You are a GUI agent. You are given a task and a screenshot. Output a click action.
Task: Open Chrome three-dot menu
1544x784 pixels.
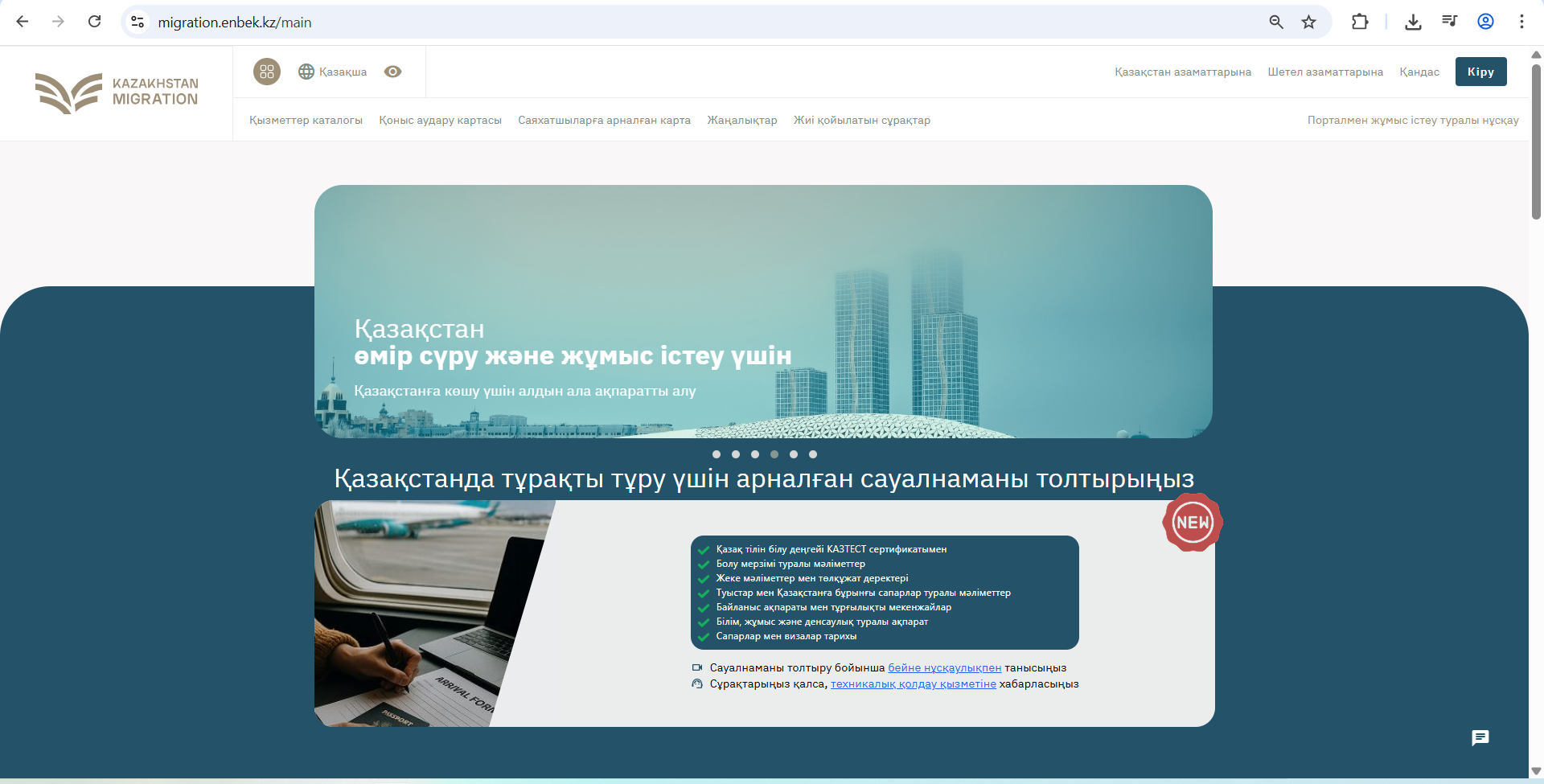click(1521, 22)
